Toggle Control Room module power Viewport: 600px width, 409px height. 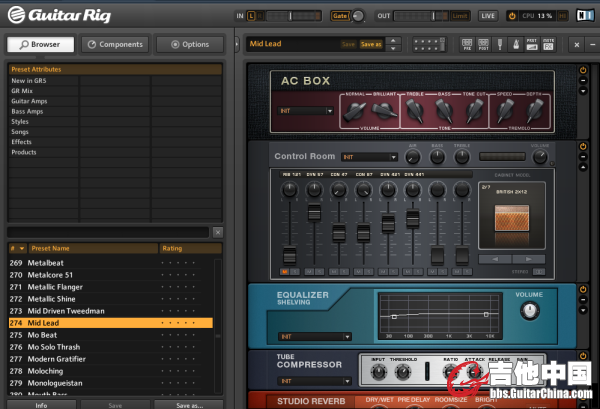(x=583, y=146)
